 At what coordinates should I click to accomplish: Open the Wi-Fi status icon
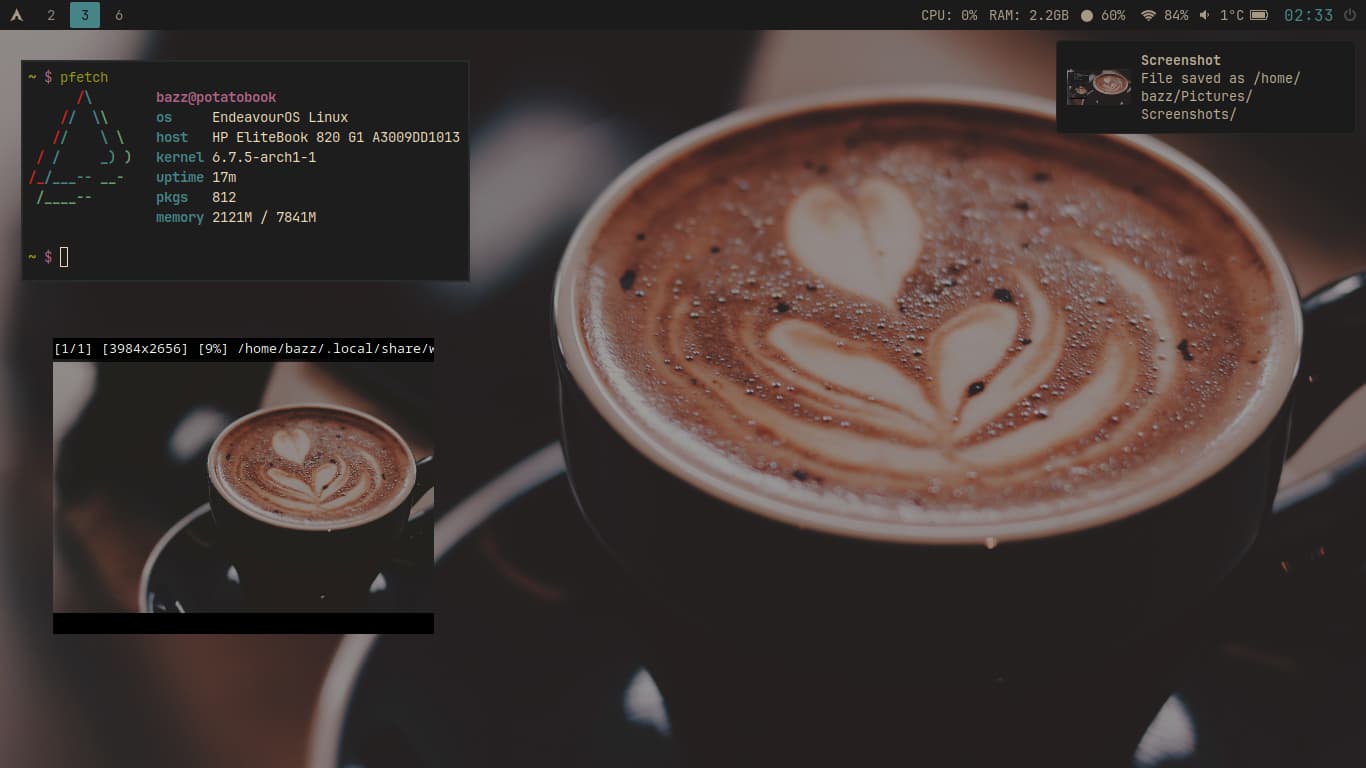coord(1148,15)
